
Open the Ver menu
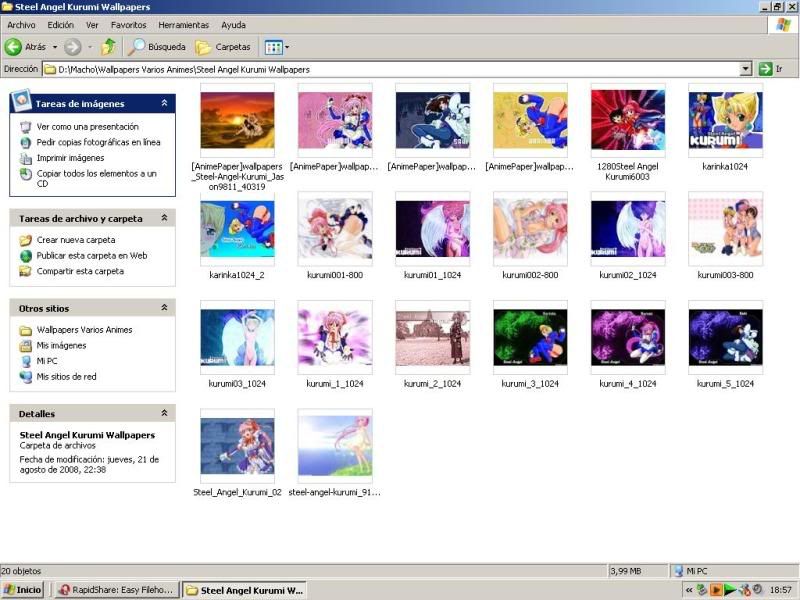[x=92, y=25]
